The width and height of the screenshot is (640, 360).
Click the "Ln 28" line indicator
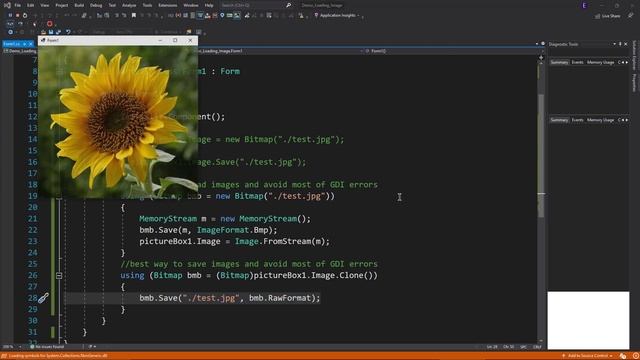(492, 347)
